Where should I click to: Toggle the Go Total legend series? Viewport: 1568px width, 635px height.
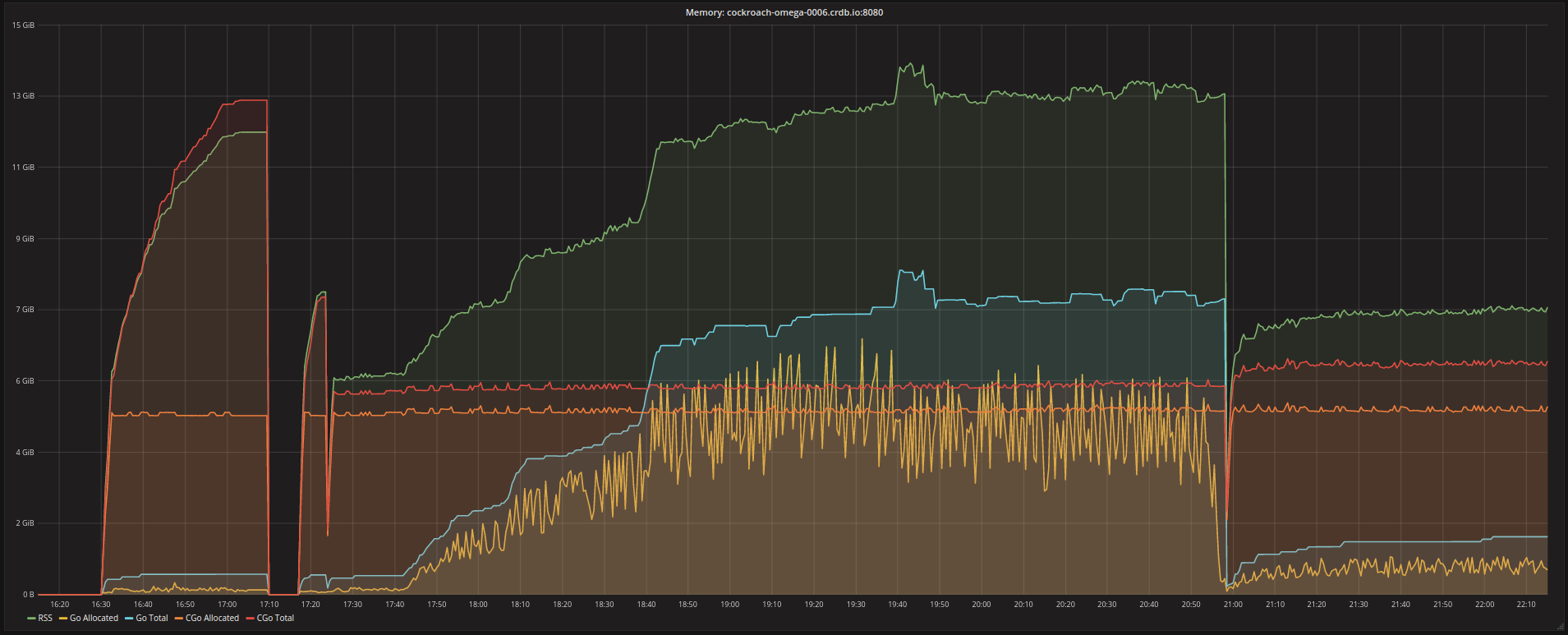coord(152,618)
